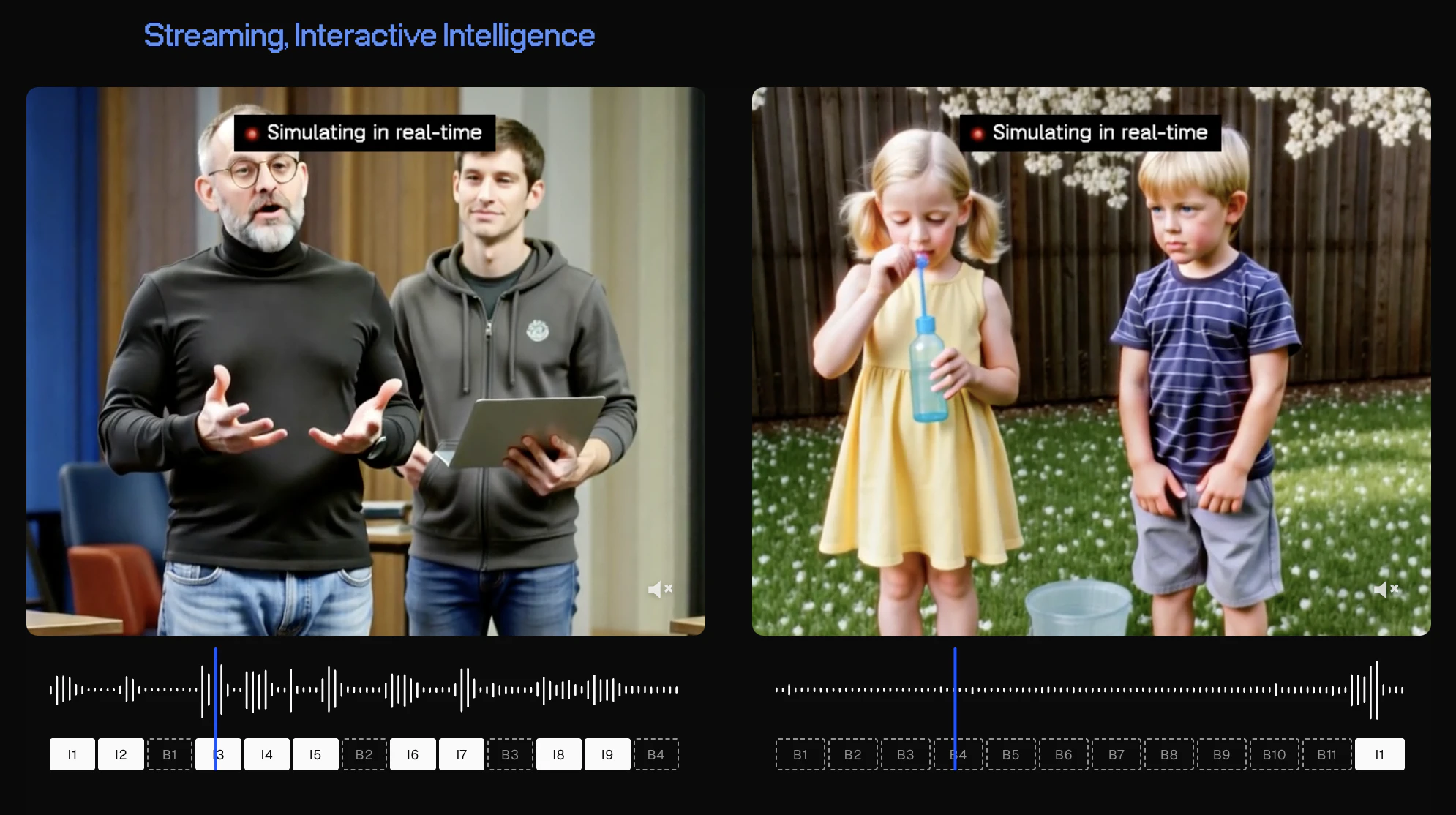Select segment I5 in the left timeline
This screenshot has width=1456, height=815.
tap(315, 754)
